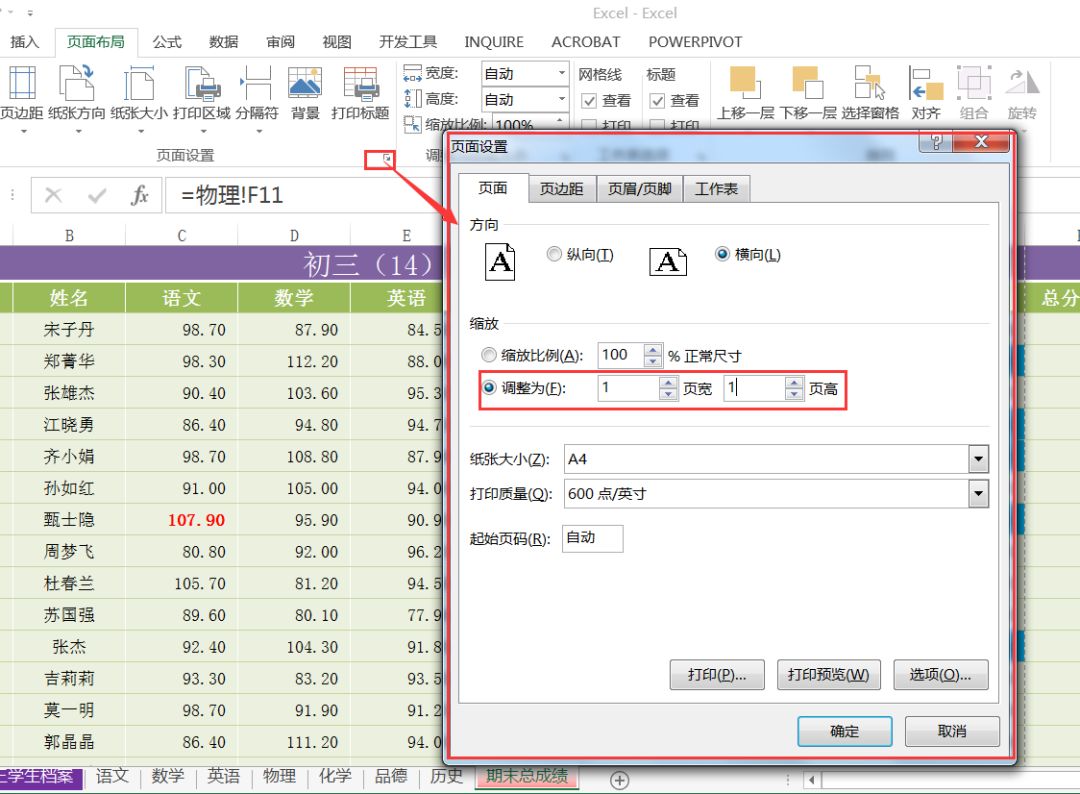Image resolution: width=1080 pixels, height=794 pixels.
Task: Click the fx insert function icon
Action: coord(139,196)
